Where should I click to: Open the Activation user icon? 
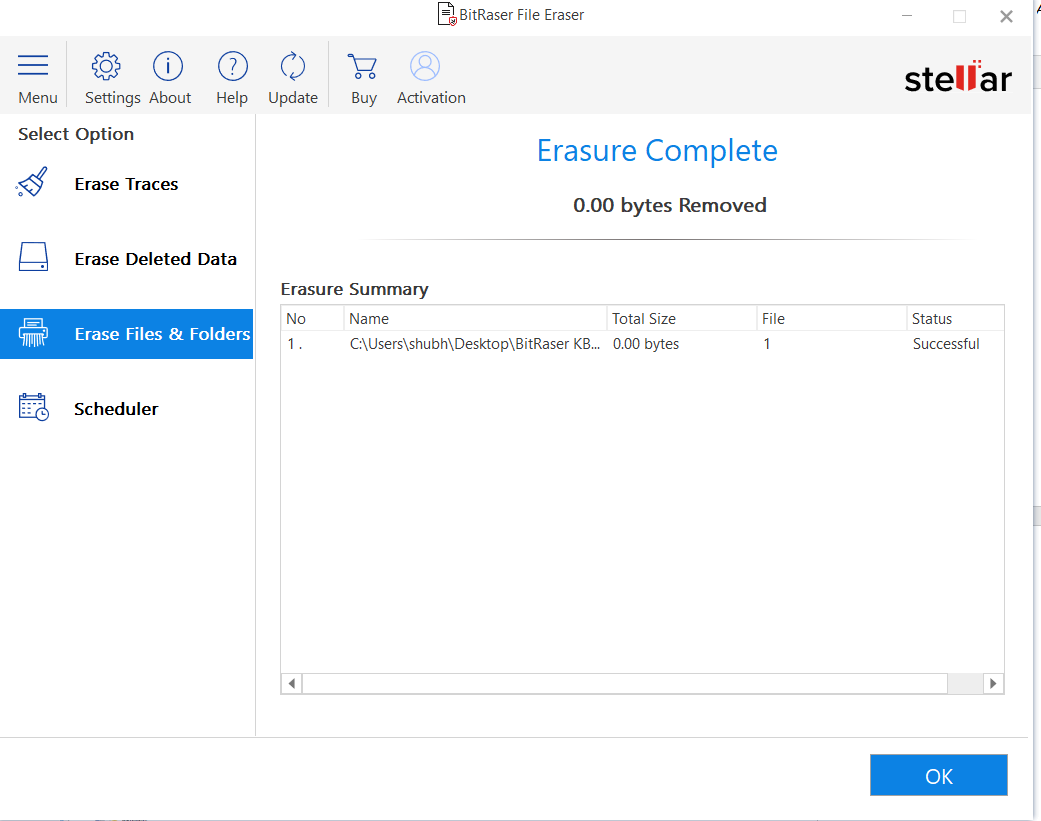pos(426,67)
